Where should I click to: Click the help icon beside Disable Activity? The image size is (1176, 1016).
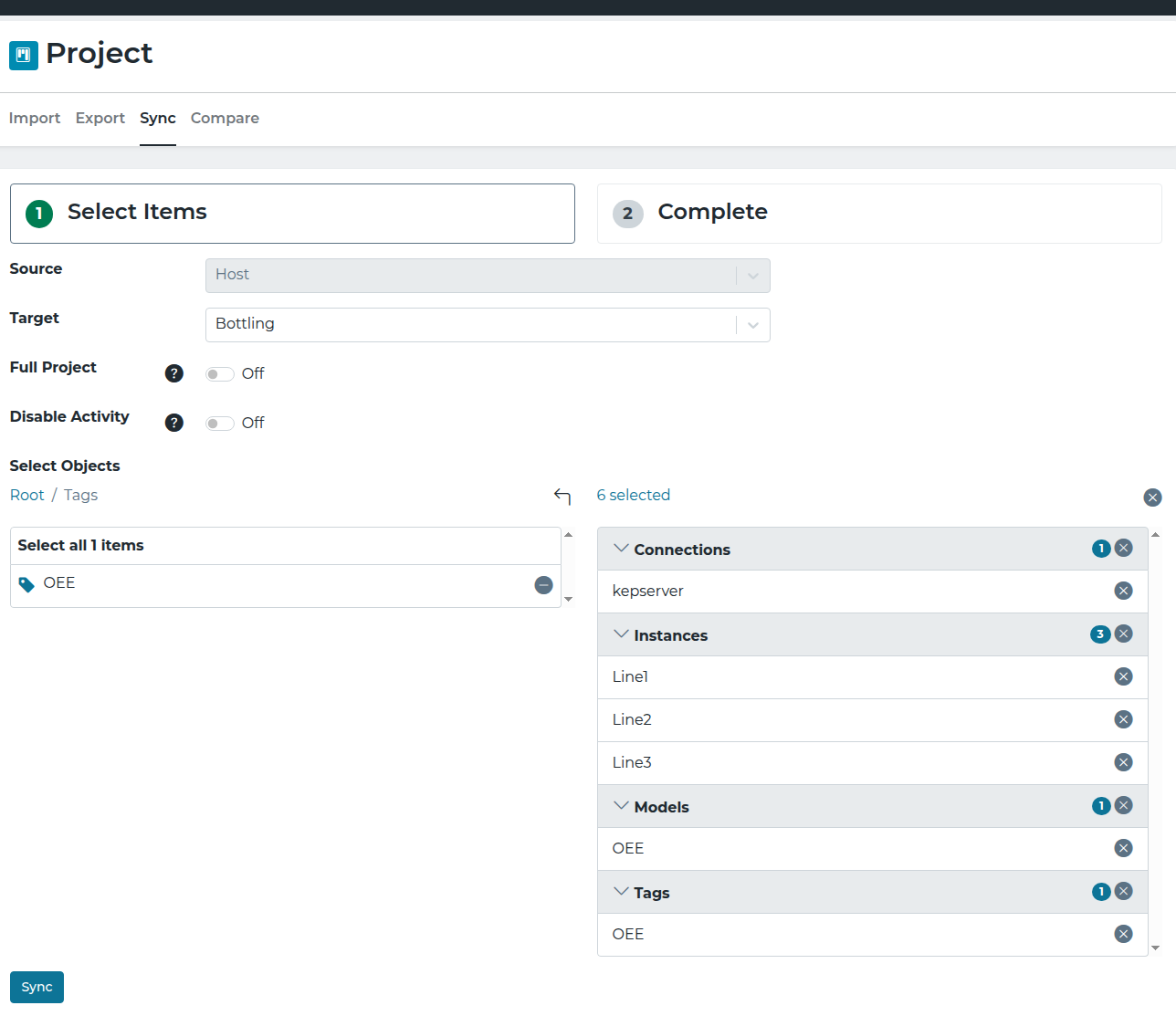click(173, 422)
